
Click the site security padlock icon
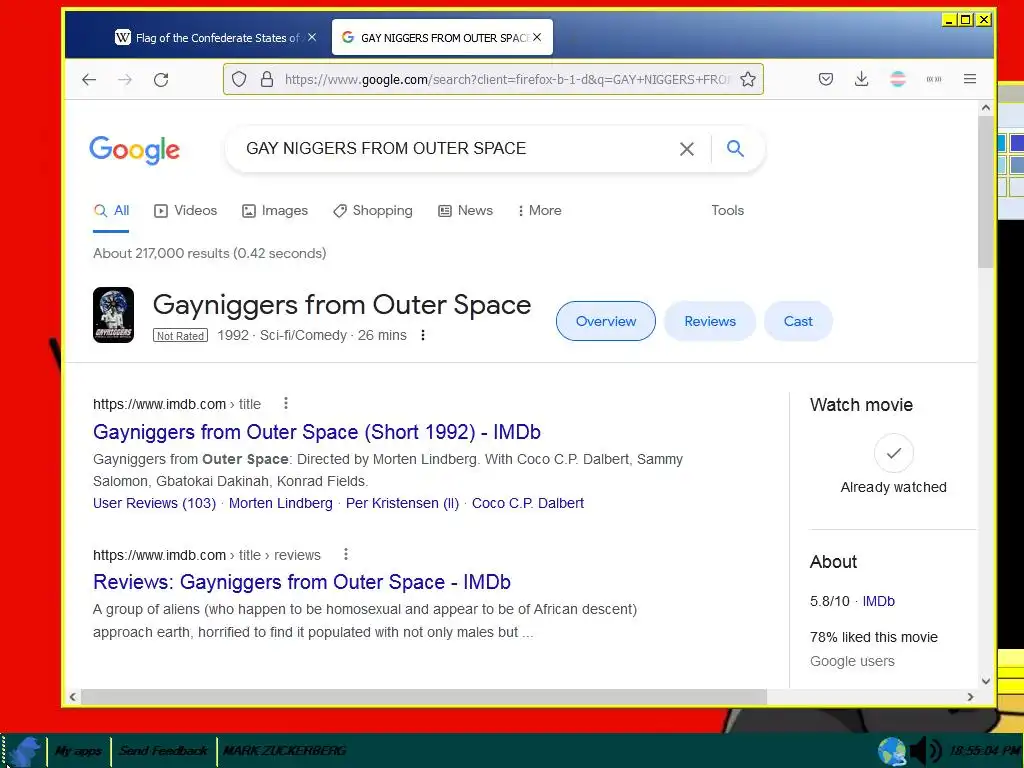[266, 80]
